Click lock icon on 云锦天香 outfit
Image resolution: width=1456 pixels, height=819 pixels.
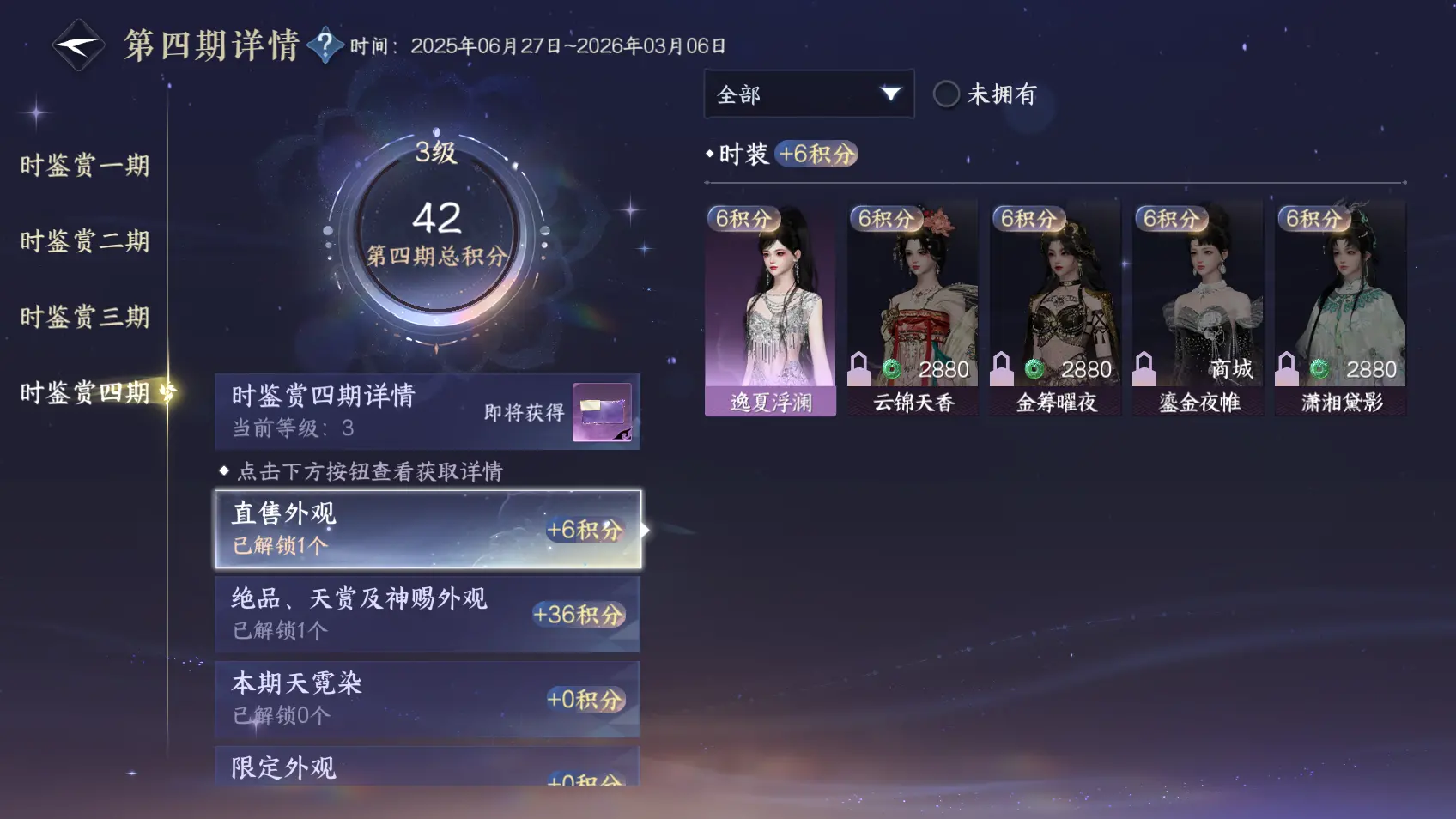[x=858, y=369]
